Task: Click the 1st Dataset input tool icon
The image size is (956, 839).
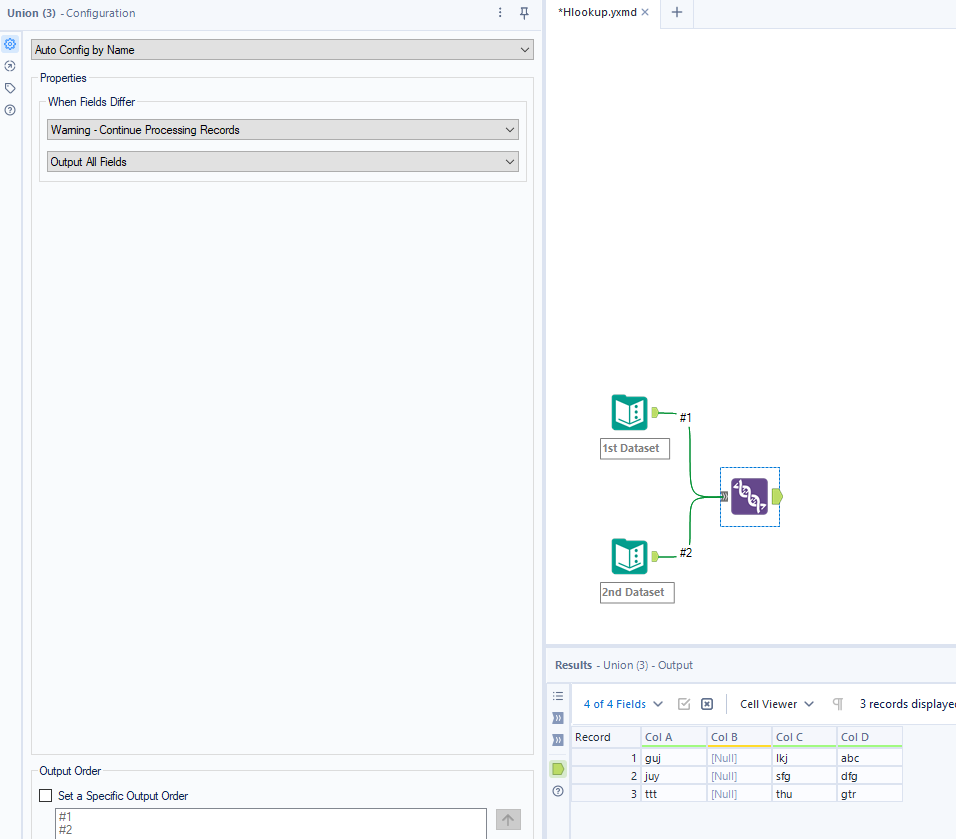Action: pyautogui.click(x=629, y=412)
